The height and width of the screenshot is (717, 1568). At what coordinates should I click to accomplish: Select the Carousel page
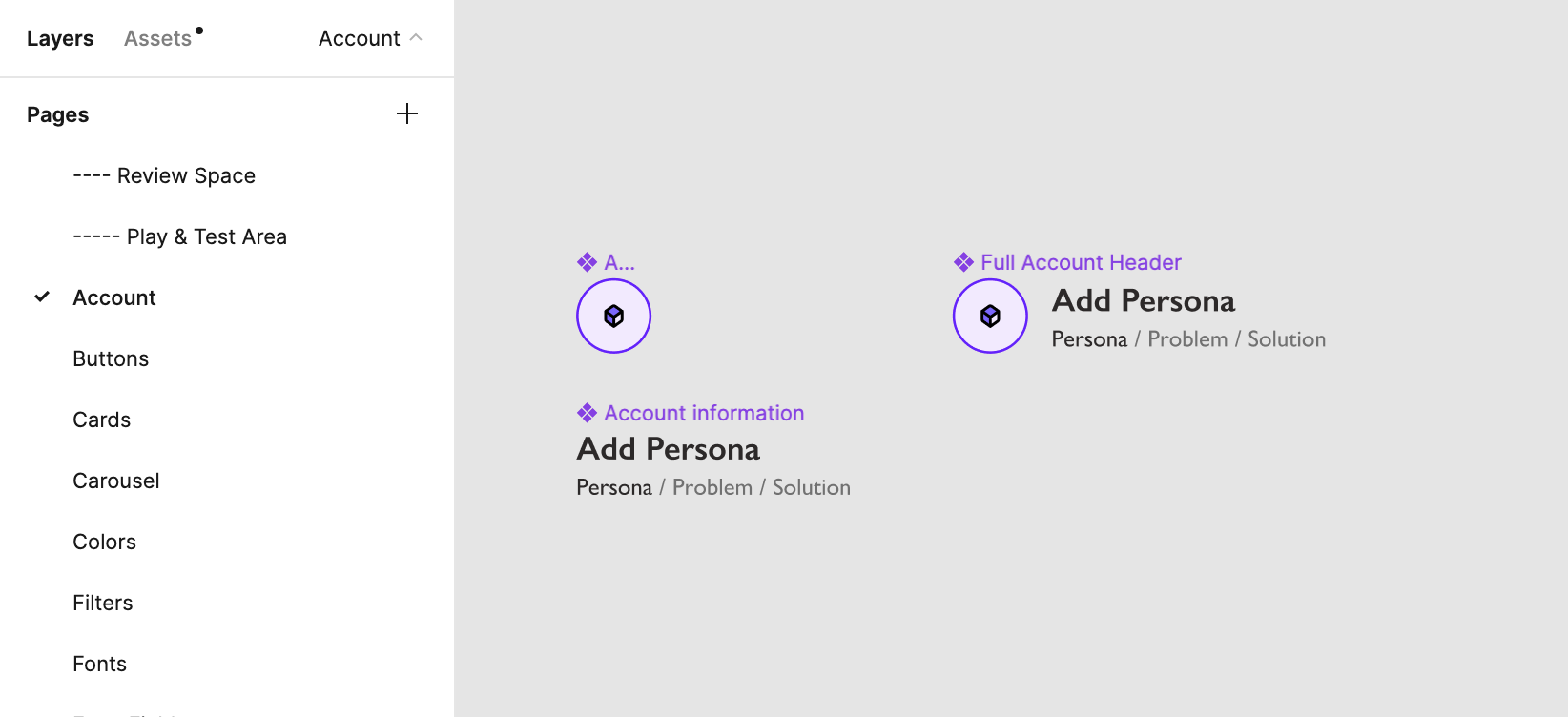[x=115, y=481]
